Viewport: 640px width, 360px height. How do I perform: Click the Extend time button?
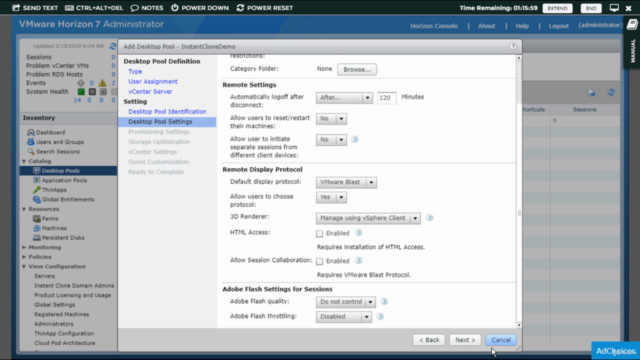557,8
